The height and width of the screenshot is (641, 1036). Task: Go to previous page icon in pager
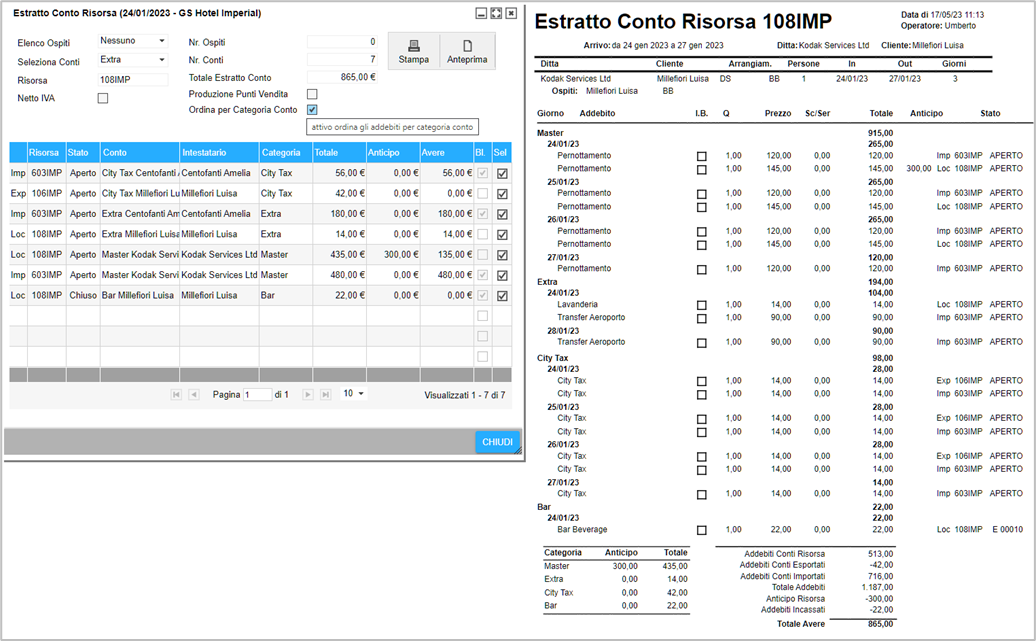point(194,395)
